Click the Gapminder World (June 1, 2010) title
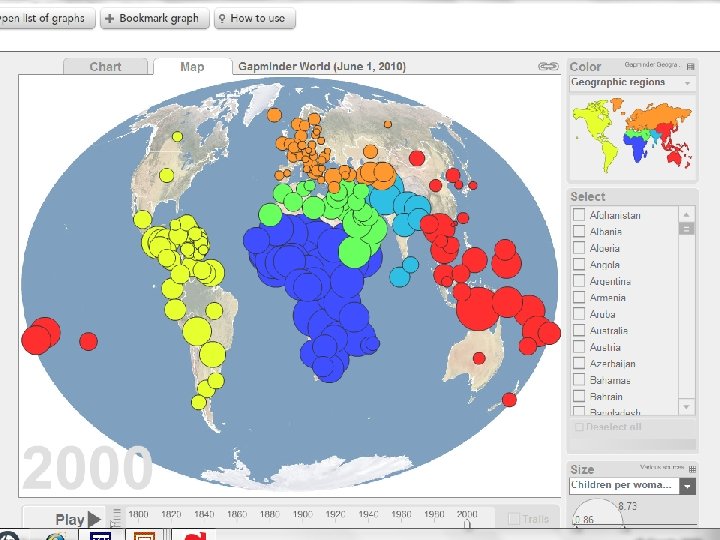720x540 pixels. pos(322,67)
